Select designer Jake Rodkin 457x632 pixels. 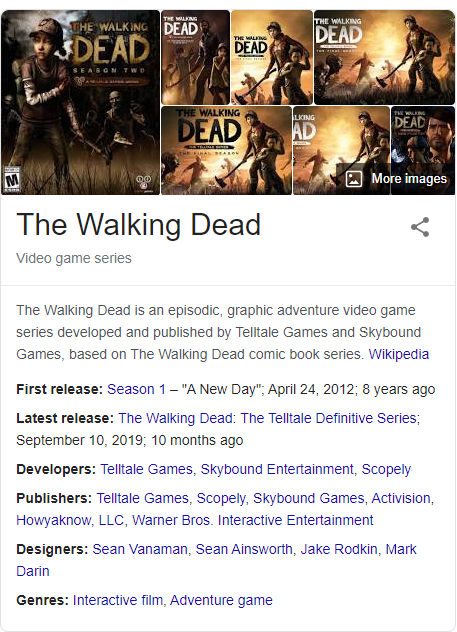339,549
